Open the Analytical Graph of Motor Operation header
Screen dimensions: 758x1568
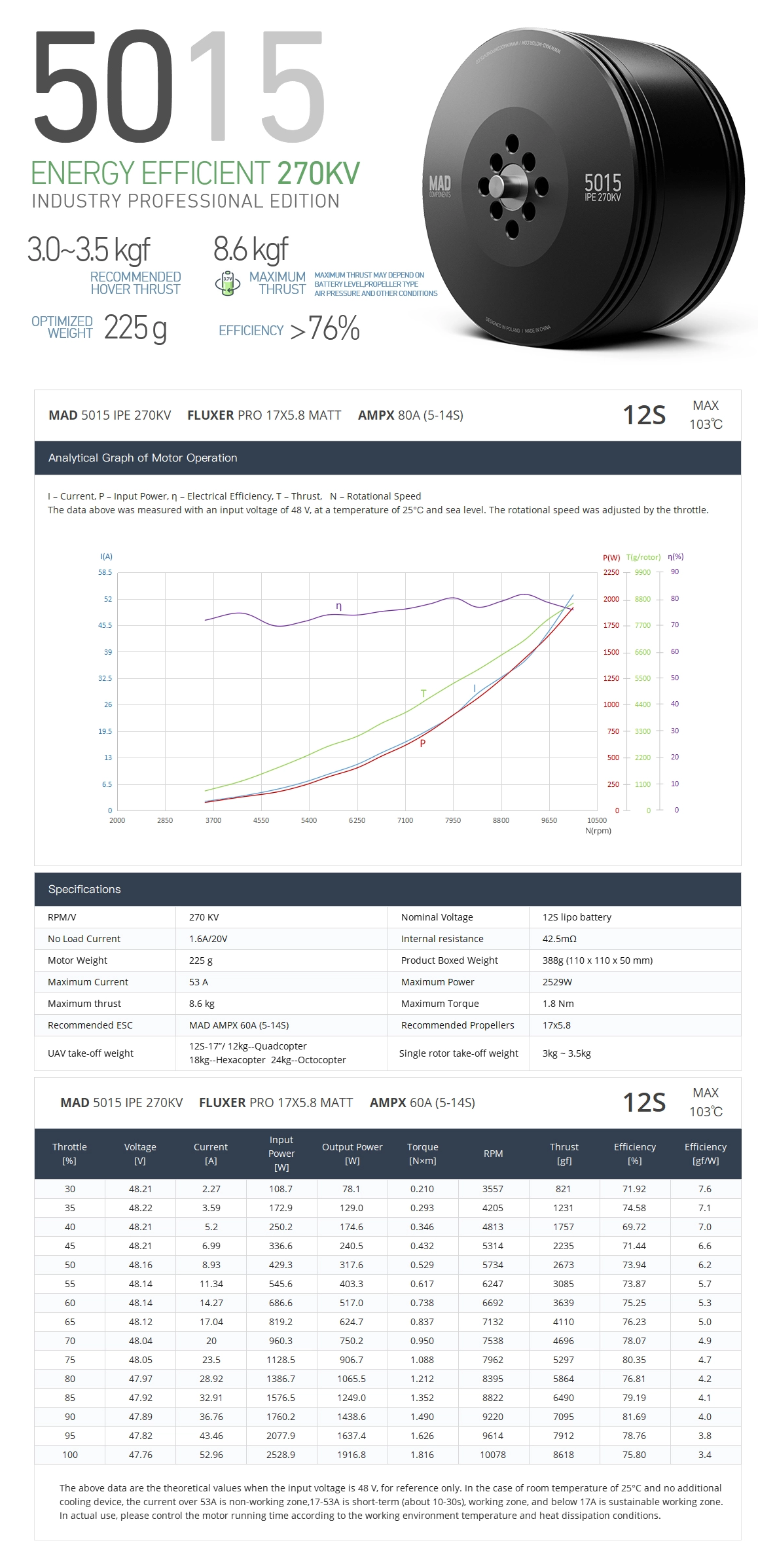[x=143, y=458]
